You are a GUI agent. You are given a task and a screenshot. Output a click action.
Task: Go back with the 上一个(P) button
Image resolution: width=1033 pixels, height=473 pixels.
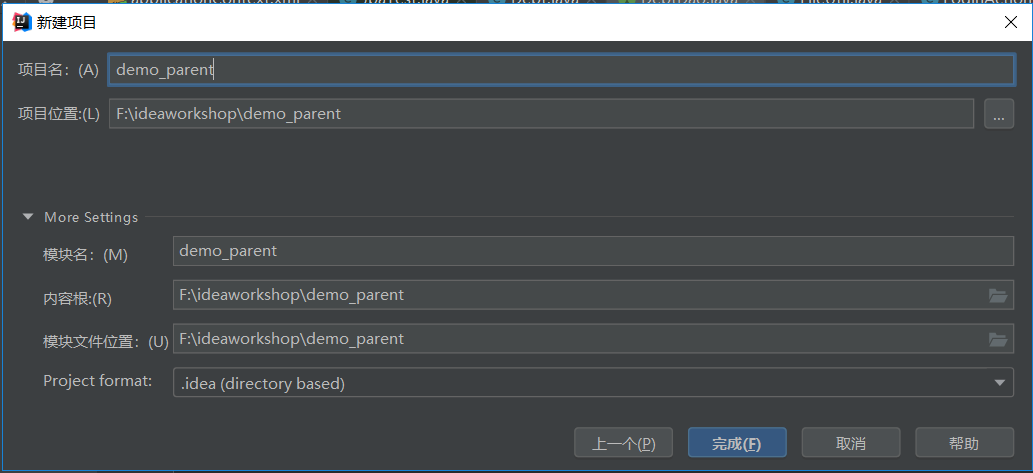tap(624, 443)
